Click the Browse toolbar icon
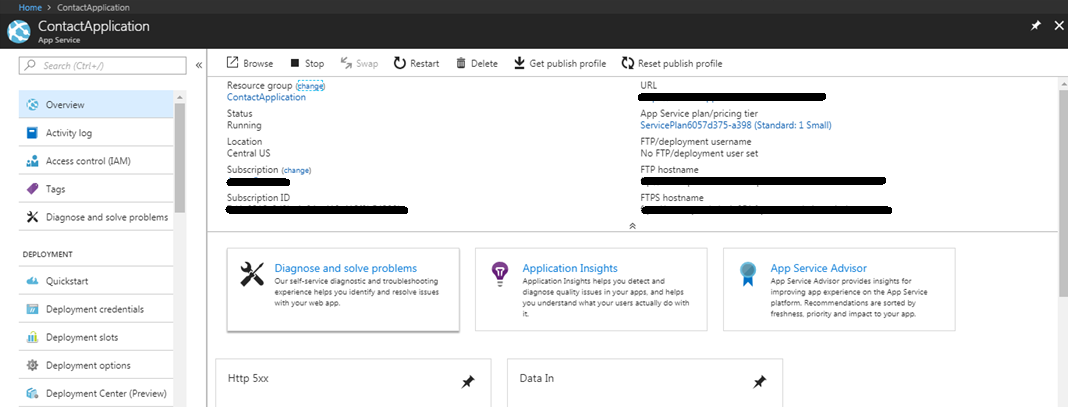Image resolution: width=1068 pixels, height=407 pixels. tap(232, 63)
